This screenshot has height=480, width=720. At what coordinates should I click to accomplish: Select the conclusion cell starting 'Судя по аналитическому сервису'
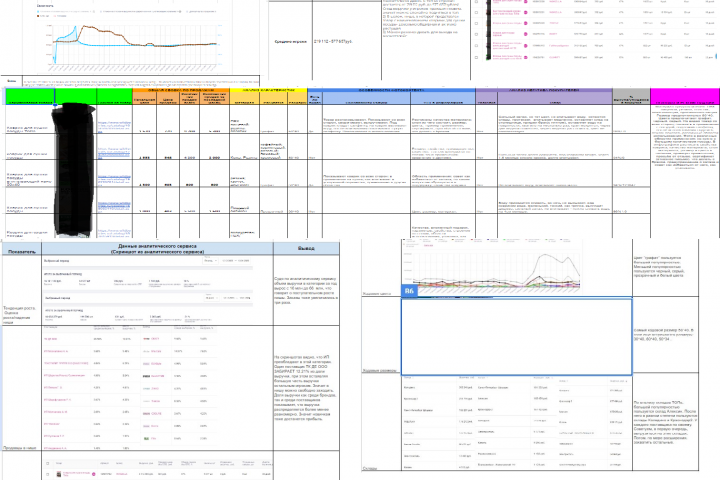306,291
